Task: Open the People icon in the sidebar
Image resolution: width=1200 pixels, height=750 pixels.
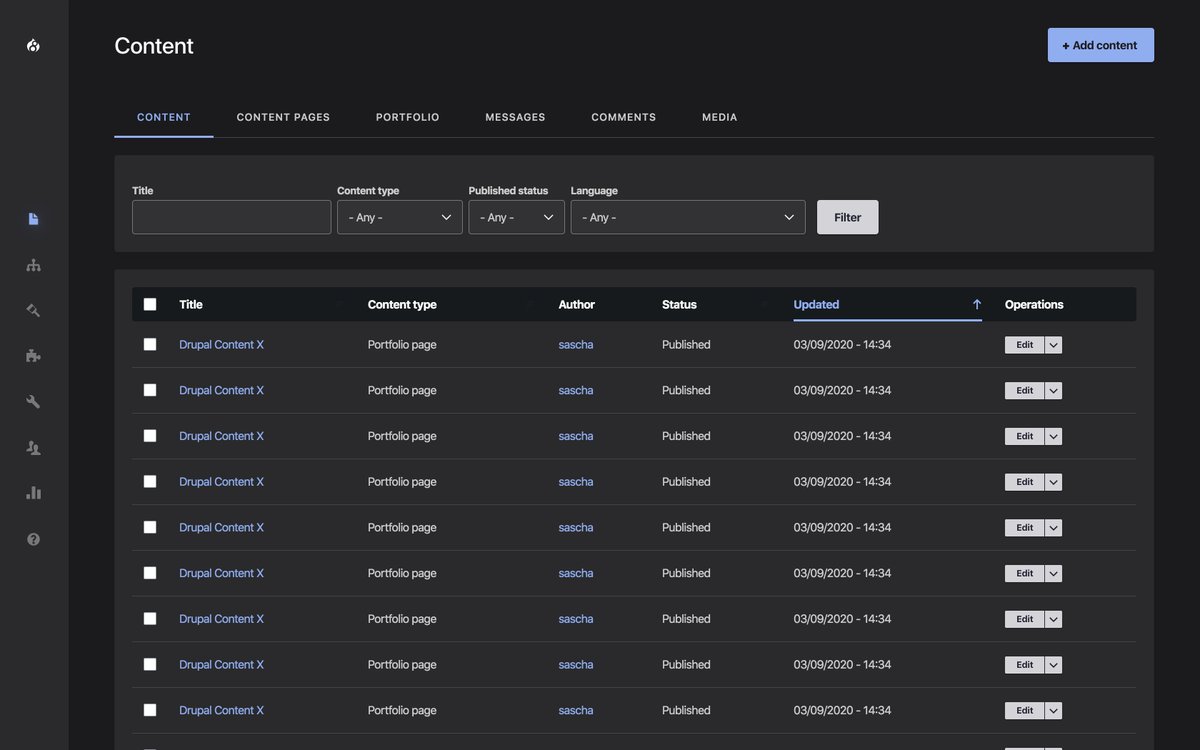Action: 33,448
